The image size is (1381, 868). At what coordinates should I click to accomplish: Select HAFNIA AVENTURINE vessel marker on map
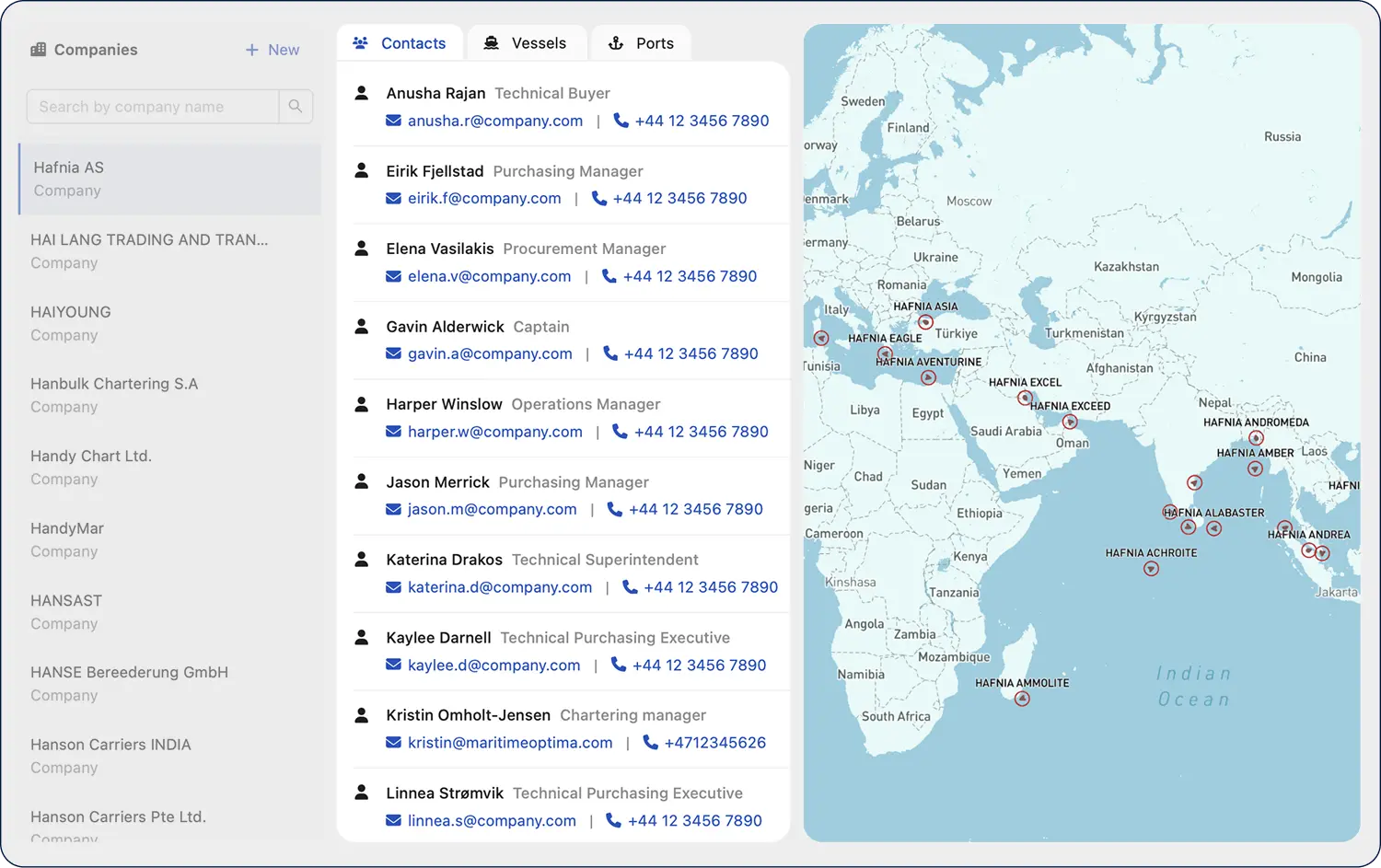(x=928, y=377)
